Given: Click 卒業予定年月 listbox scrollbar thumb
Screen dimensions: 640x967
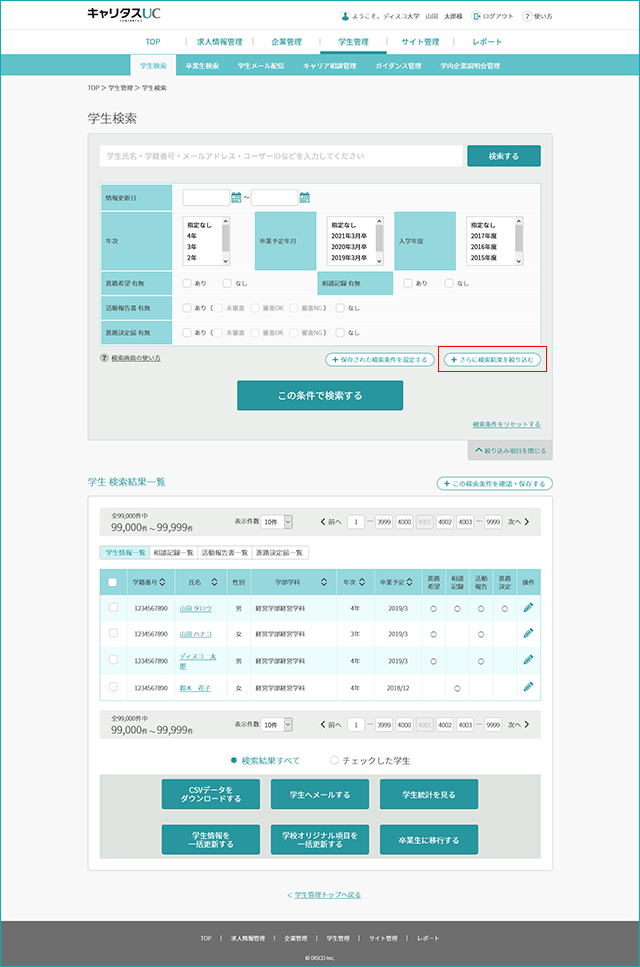Looking at the screenshot, I should (x=379, y=237).
